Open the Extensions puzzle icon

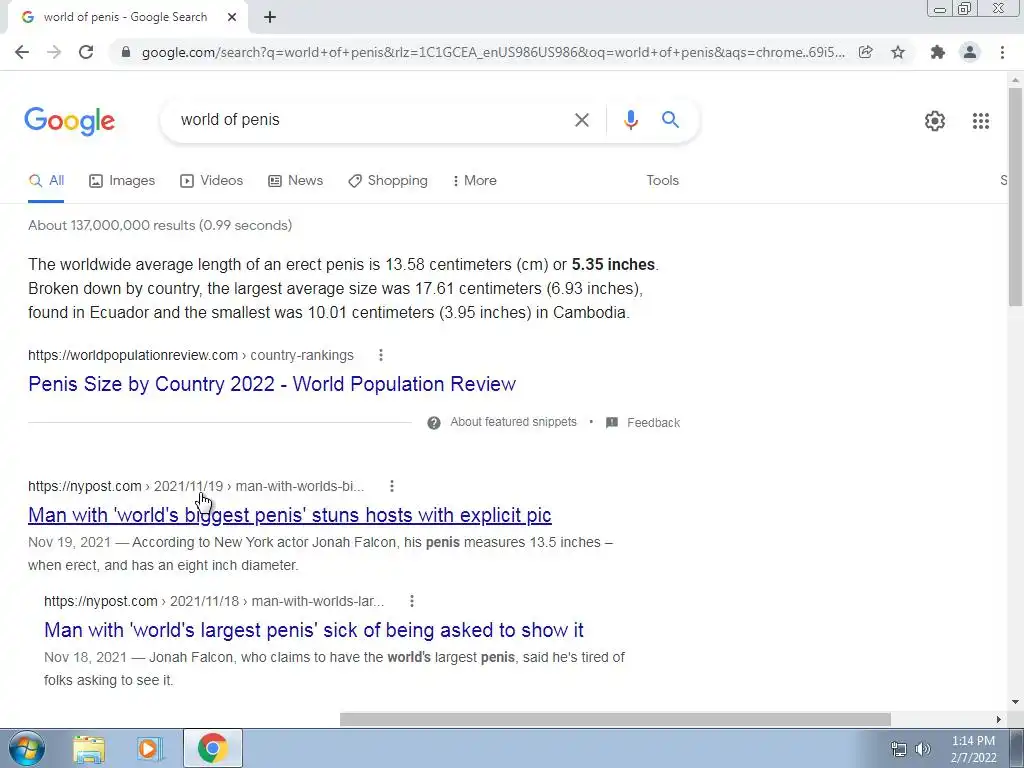(938, 52)
